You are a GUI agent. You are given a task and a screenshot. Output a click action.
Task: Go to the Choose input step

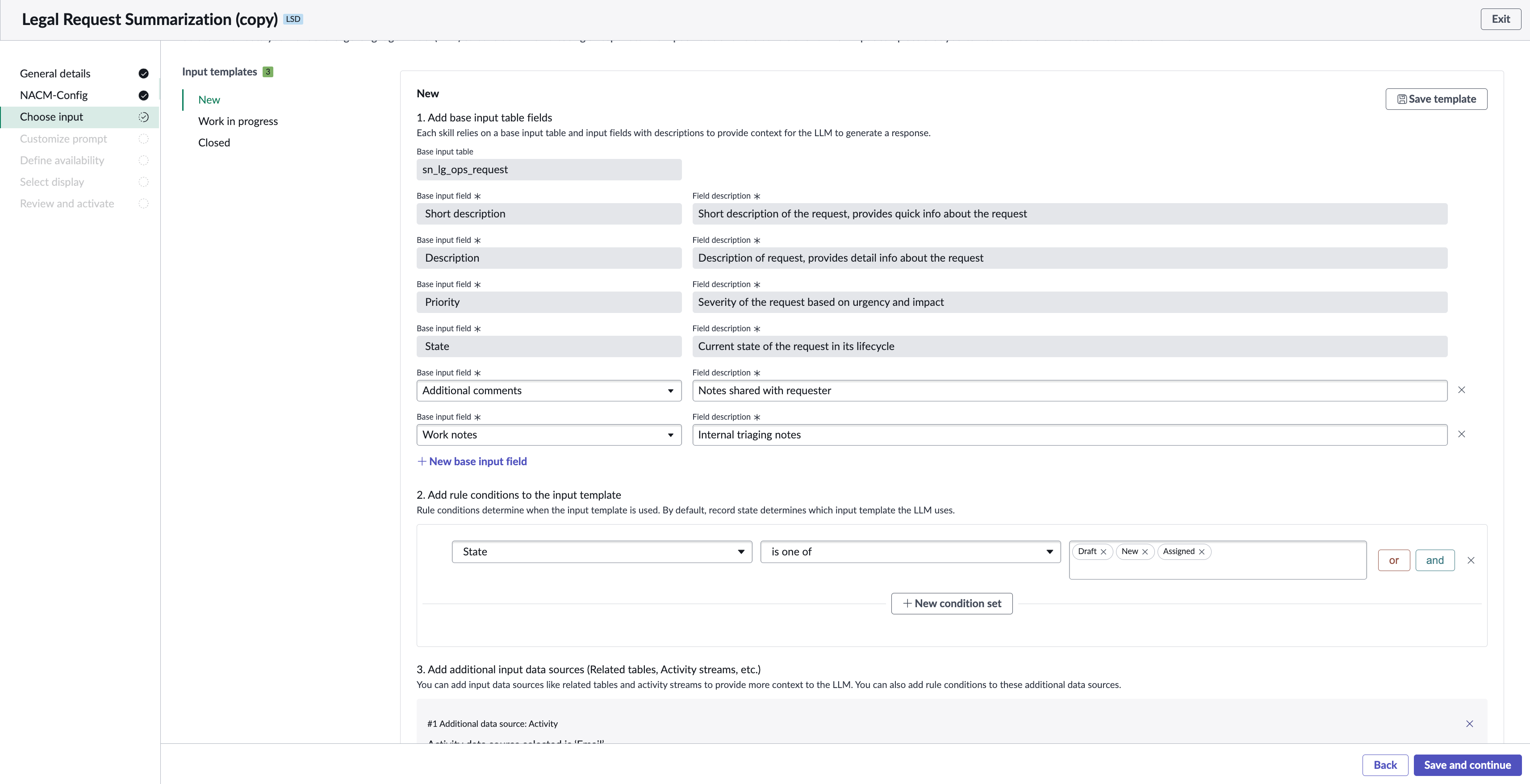pos(79,117)
